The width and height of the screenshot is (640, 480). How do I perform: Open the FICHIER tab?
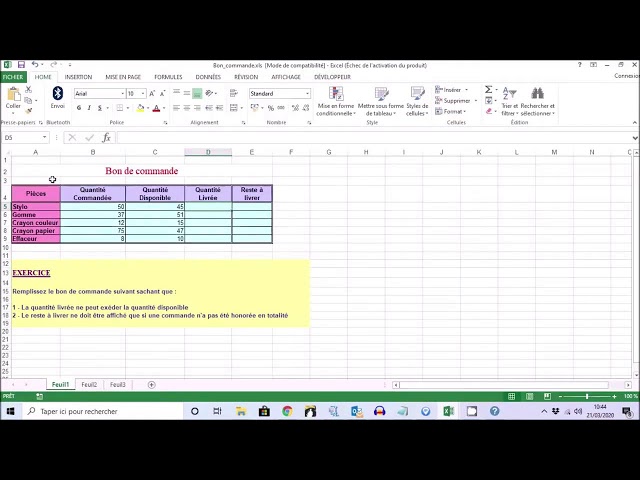pos(13,77)
